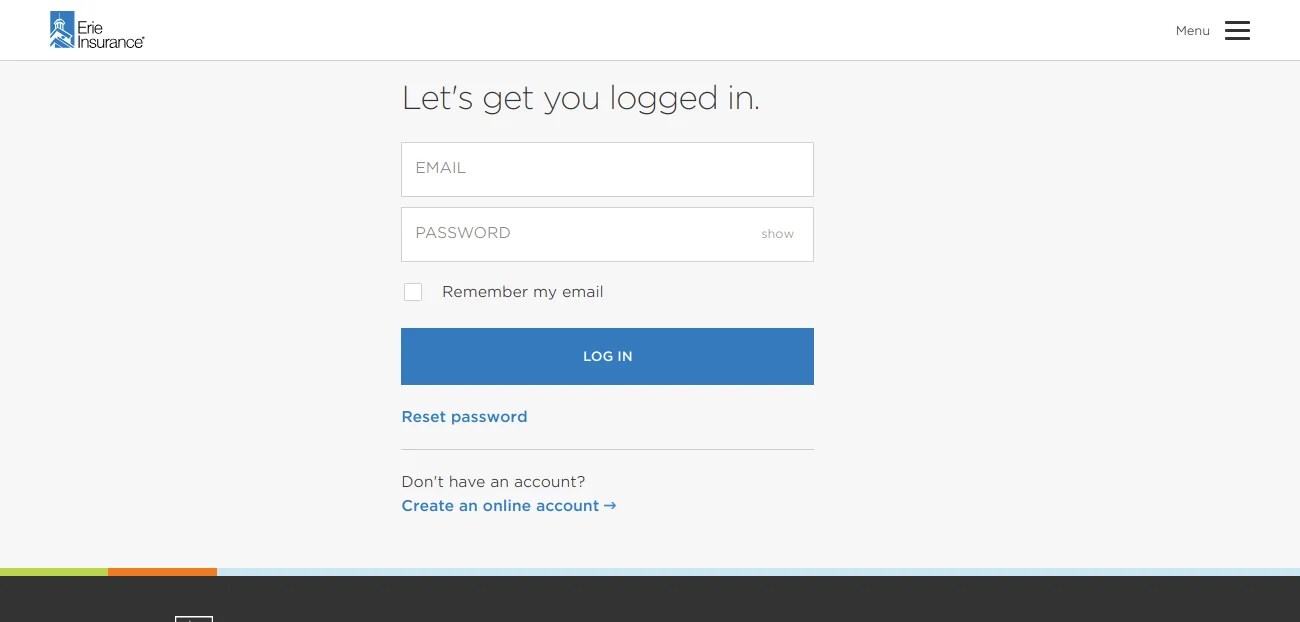This screenshot has width=1300, height=622.
Task: Click the Erie Insurance logo
Action: [97, 30]
